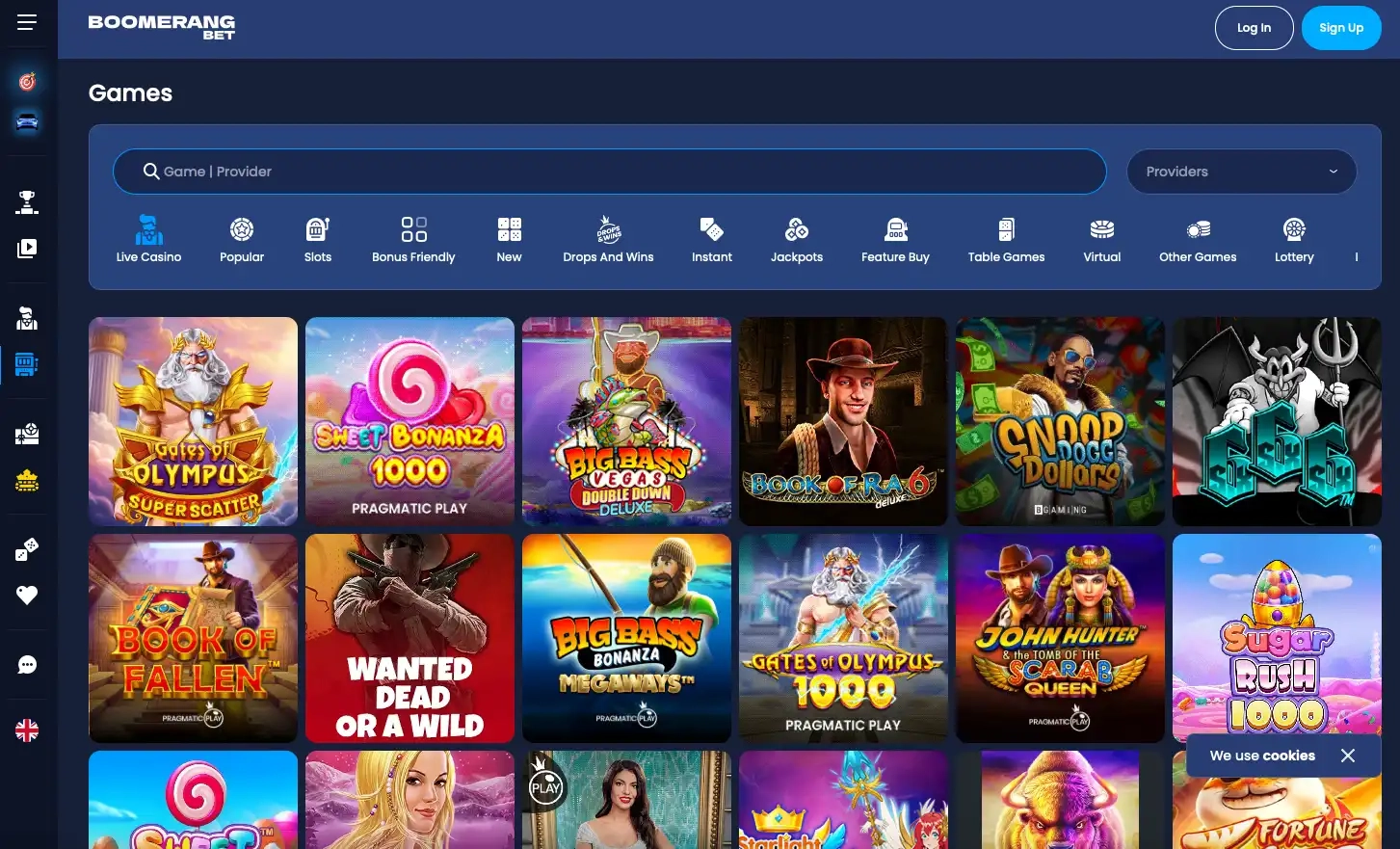Switch to the Jackpots category
Viewport: 1400px width, 849px height.
[797, 239]
